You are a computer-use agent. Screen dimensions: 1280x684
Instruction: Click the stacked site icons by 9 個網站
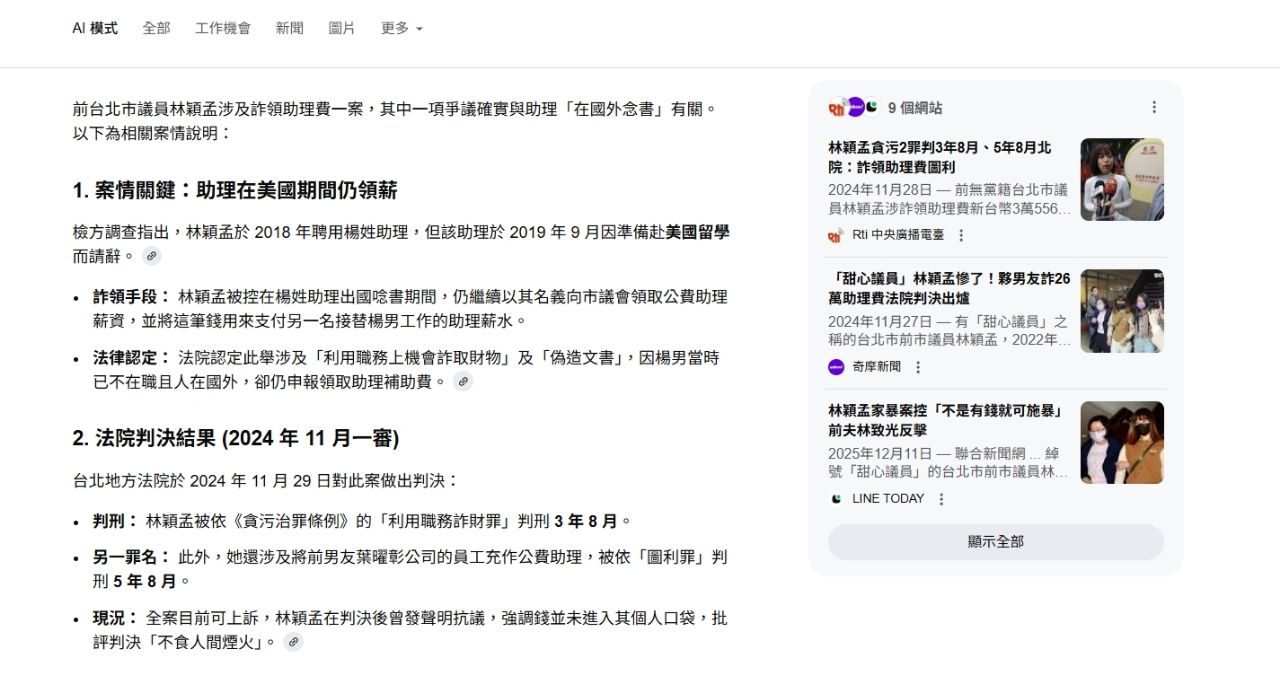click(x=853, y=107)
